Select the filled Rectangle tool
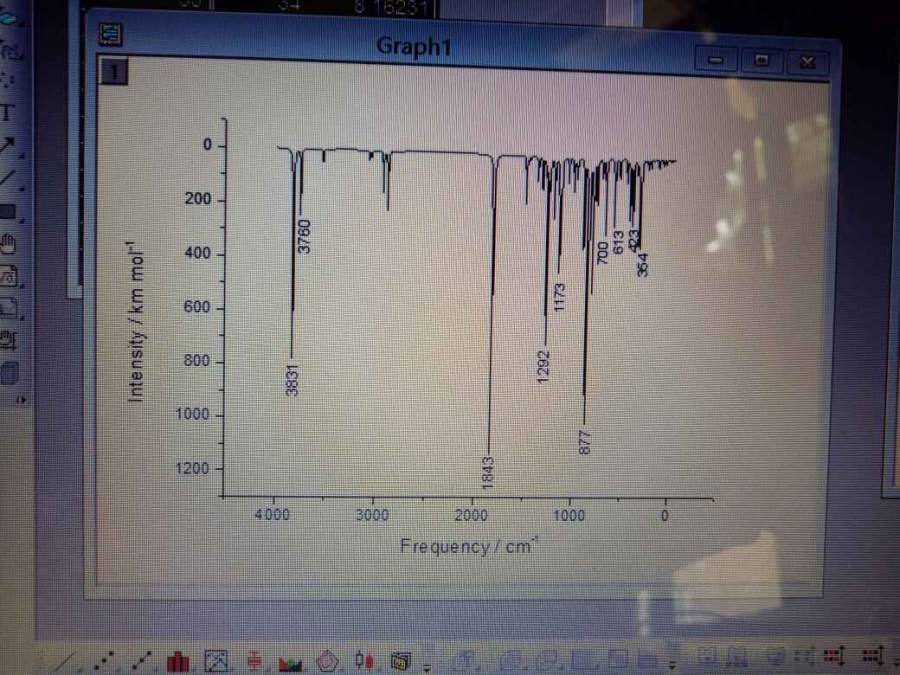 (x=7, y=211)
